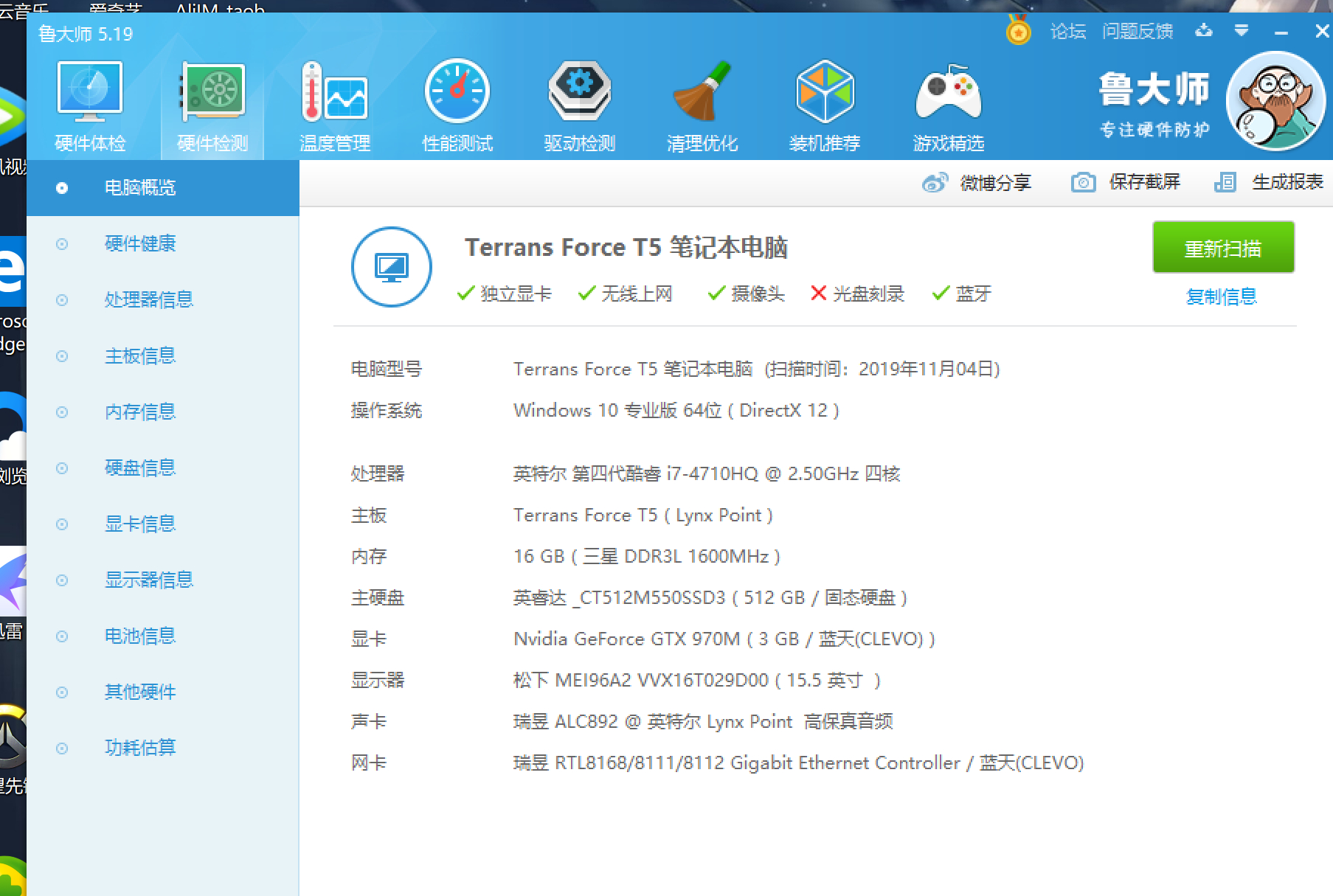
Task: Click the Microsoft Edge desktop icon
Action: pos(13,271)
